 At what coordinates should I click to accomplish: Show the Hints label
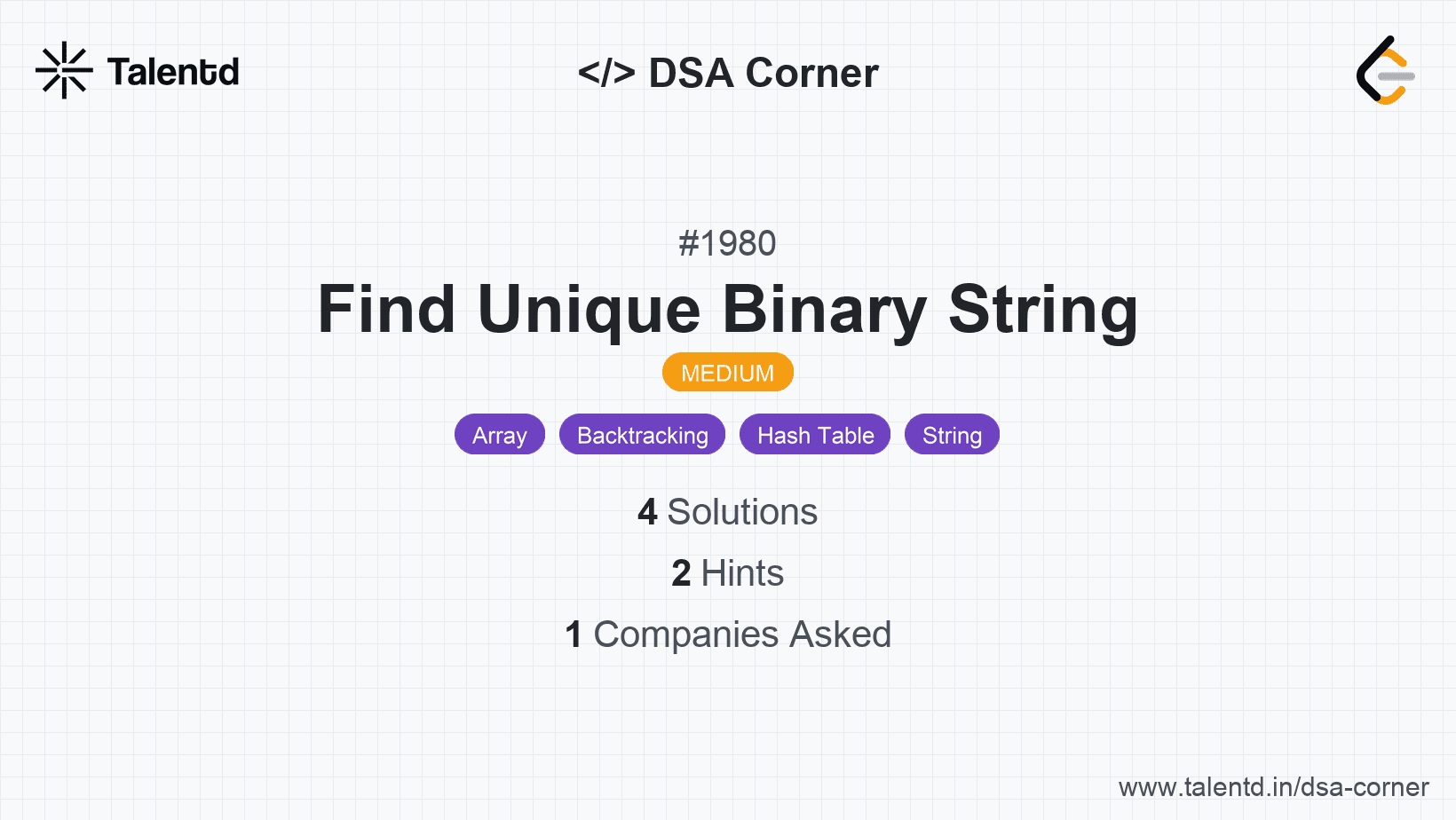point(742,573)
